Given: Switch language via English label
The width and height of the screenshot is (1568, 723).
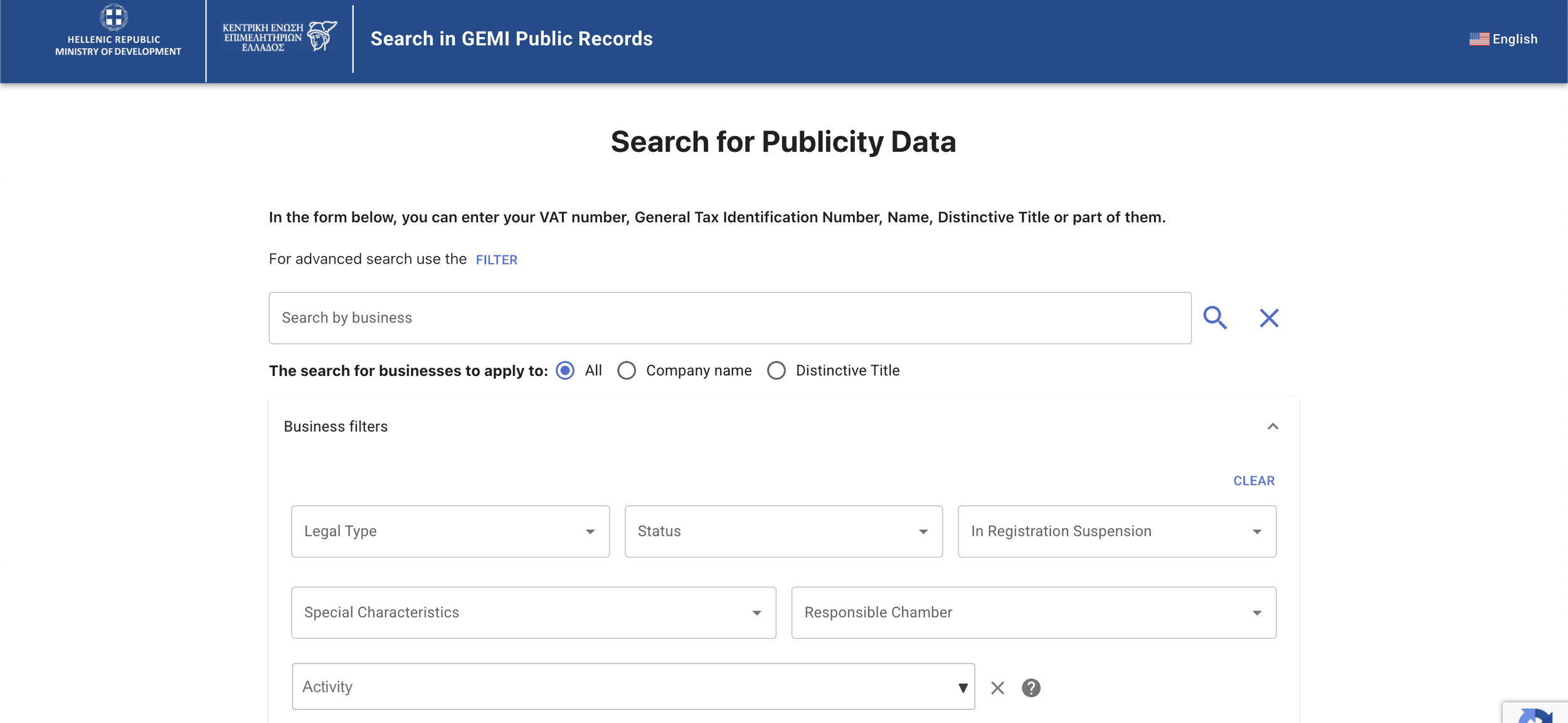Looking at the screenshot, I should tap(1515, 39).
